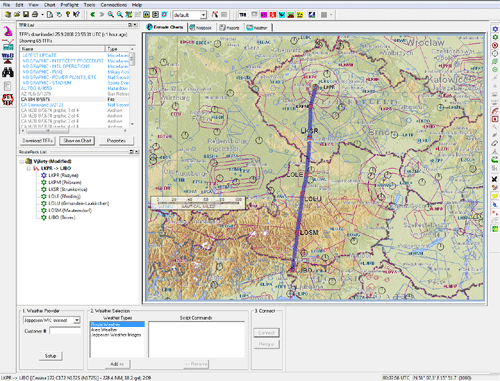Select Jeppesen Weather Images in list
Viewport: 500px width, 381px height.
coord(117,334)
